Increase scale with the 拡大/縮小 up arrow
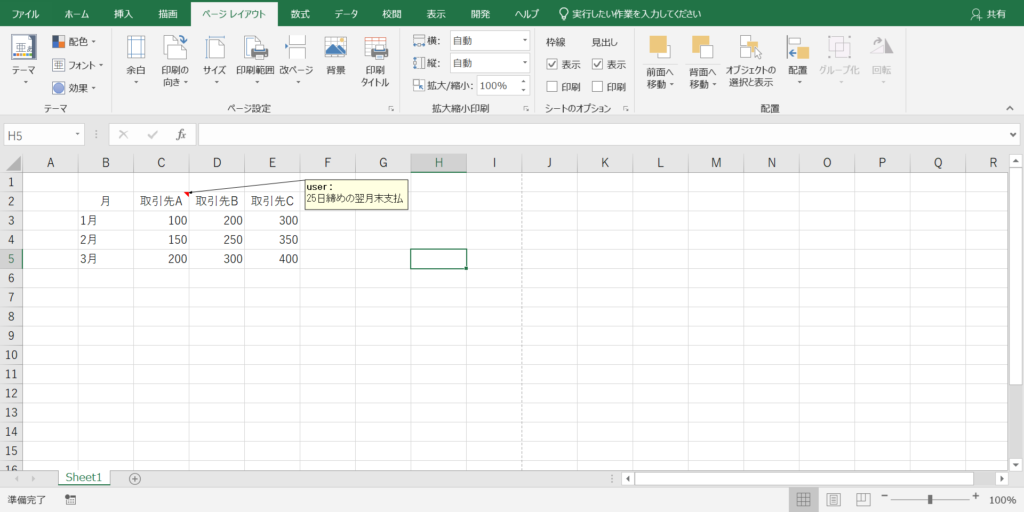This screenshot has height=512, width=1024. click(523, 82)
